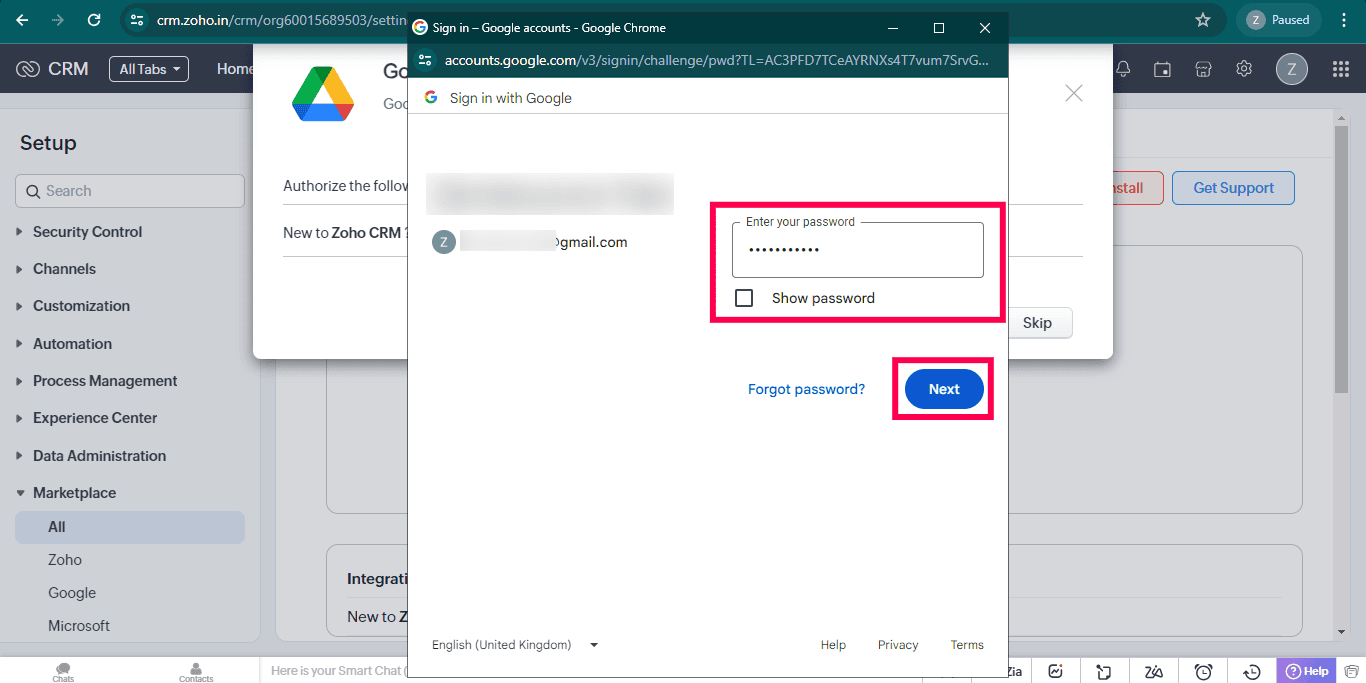This screenshot has height=683, width=1366.
Task: Click the Google sign-in popup address bar
Action: tap(717, 60)
